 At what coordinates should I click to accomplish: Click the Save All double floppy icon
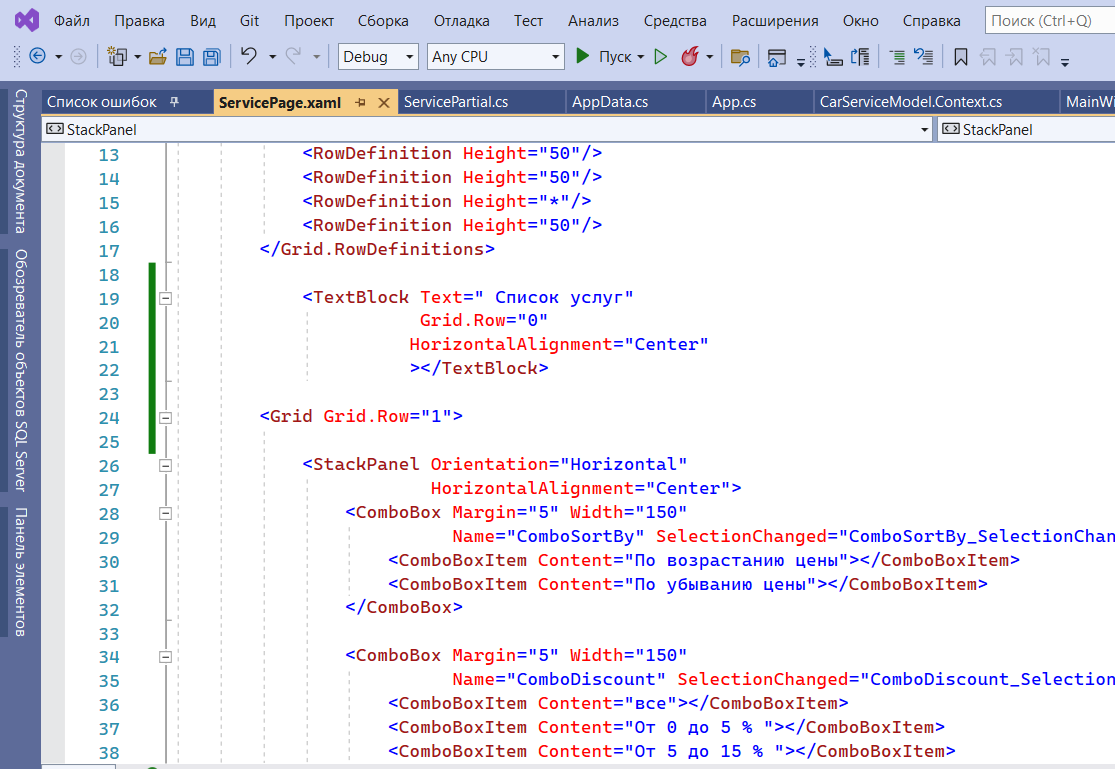click(x=212, y=56)
